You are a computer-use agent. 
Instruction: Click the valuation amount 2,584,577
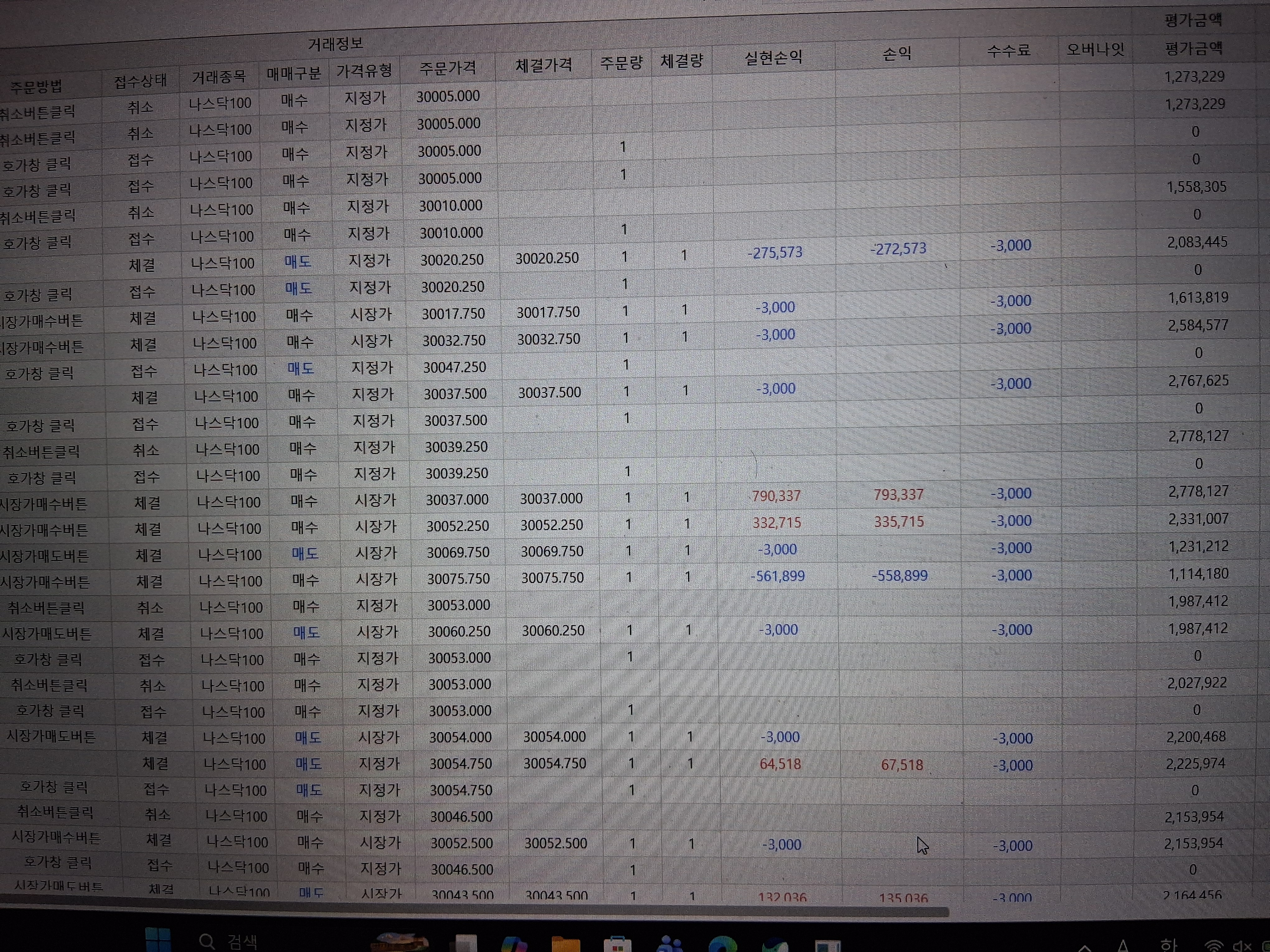(x=1198, y=325)
